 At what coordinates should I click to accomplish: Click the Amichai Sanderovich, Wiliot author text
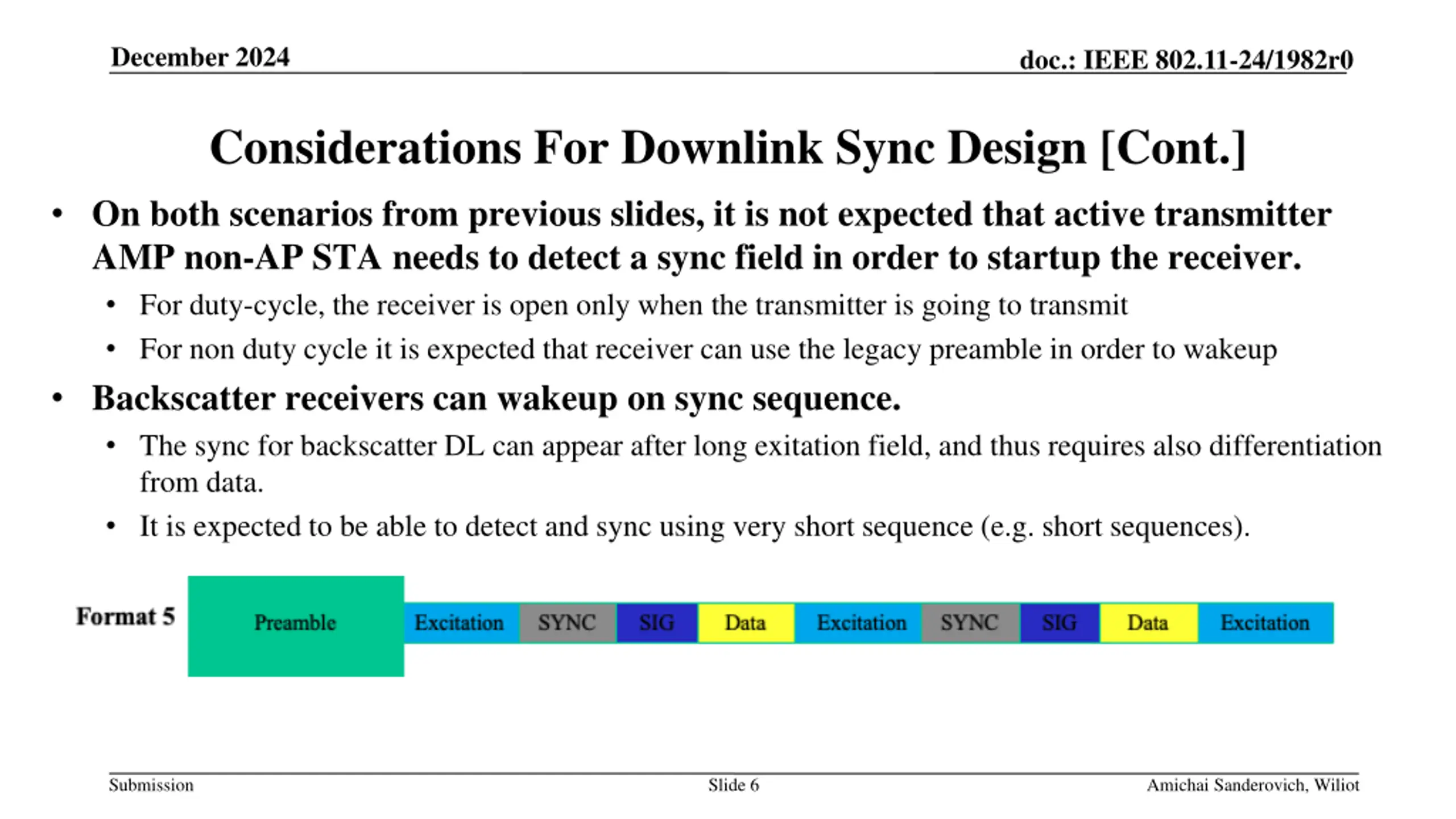(1252, 785)
